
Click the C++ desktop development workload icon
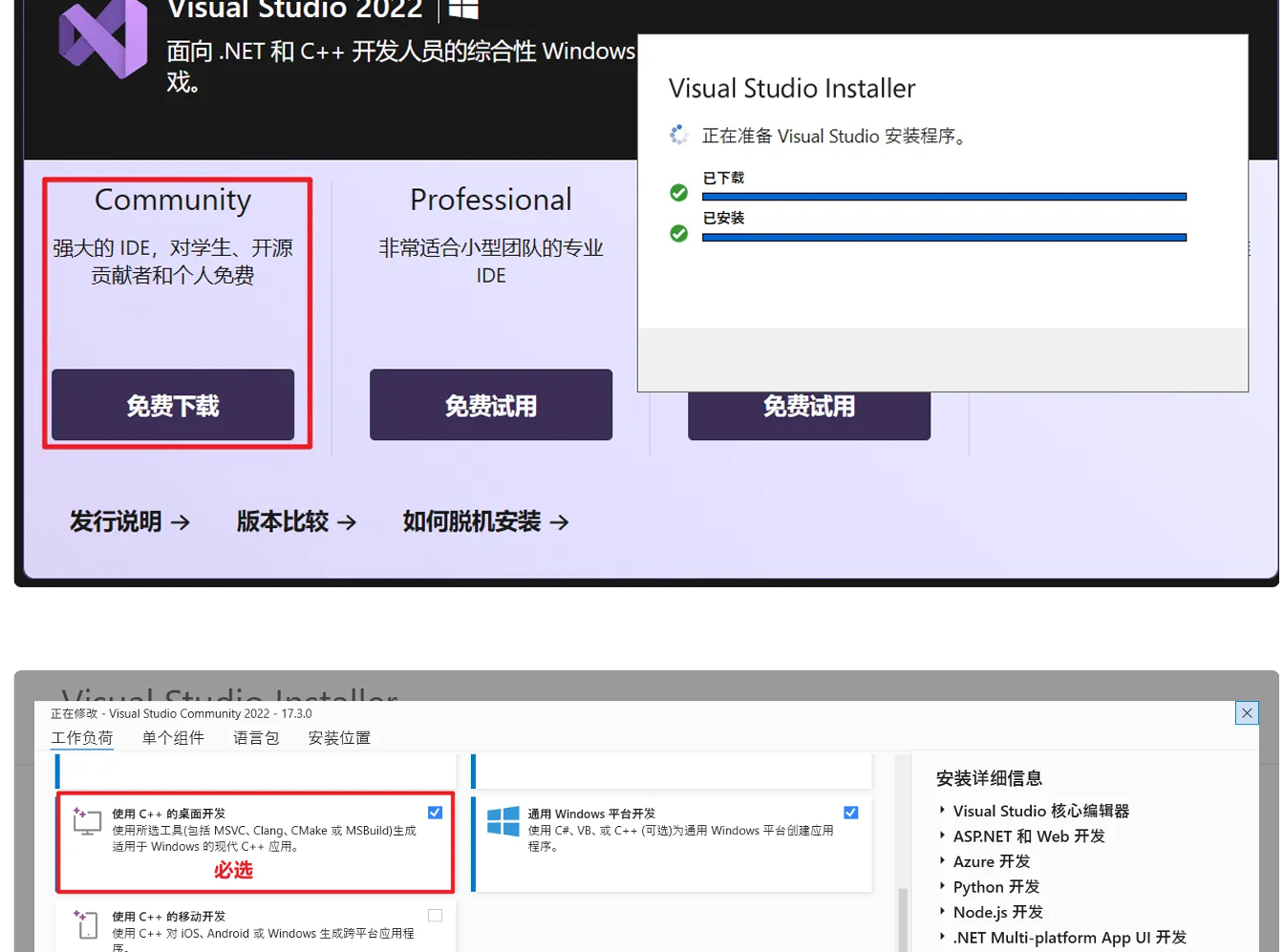coord(87,821)
